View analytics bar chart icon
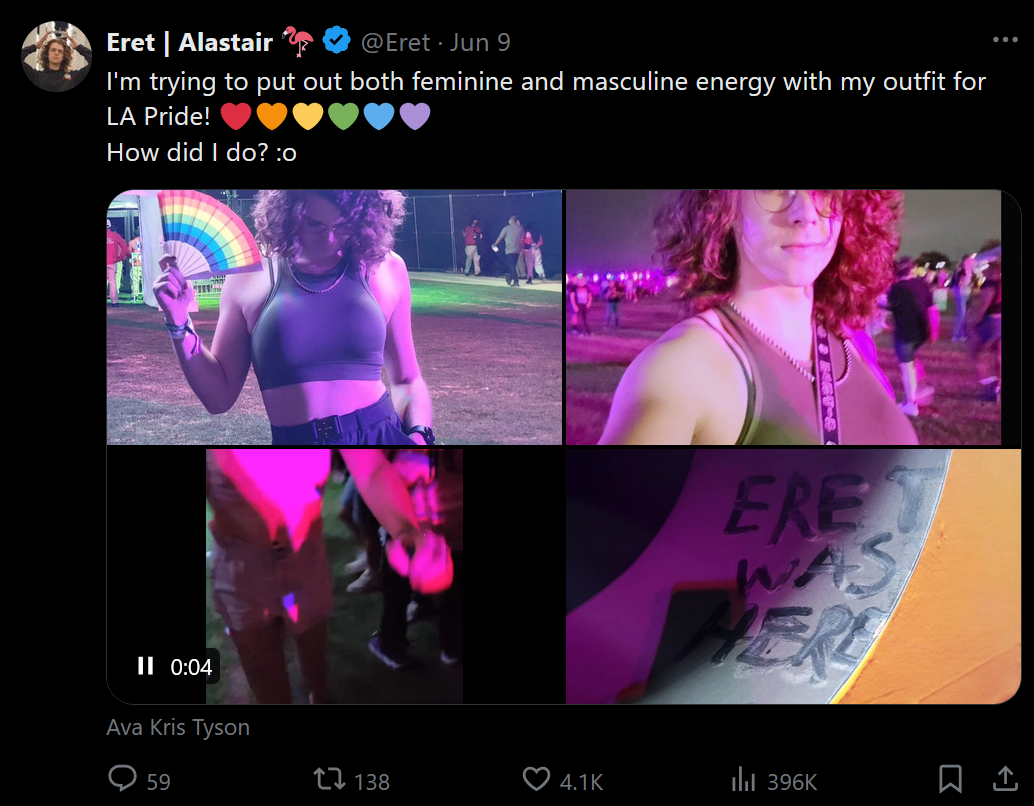The image size is (1034, 806). coord(743,779)
